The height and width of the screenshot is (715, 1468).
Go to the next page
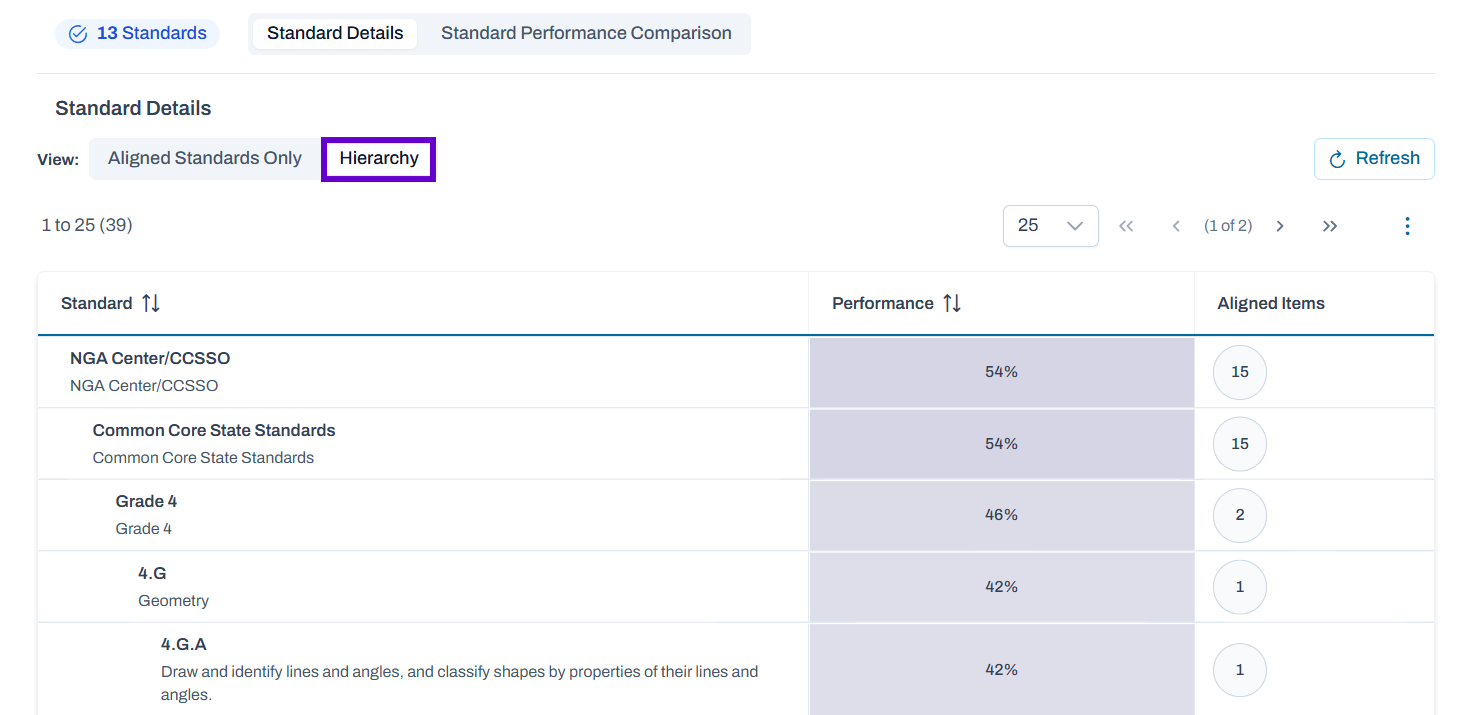pyautogui.click(x=1279, y=226)
